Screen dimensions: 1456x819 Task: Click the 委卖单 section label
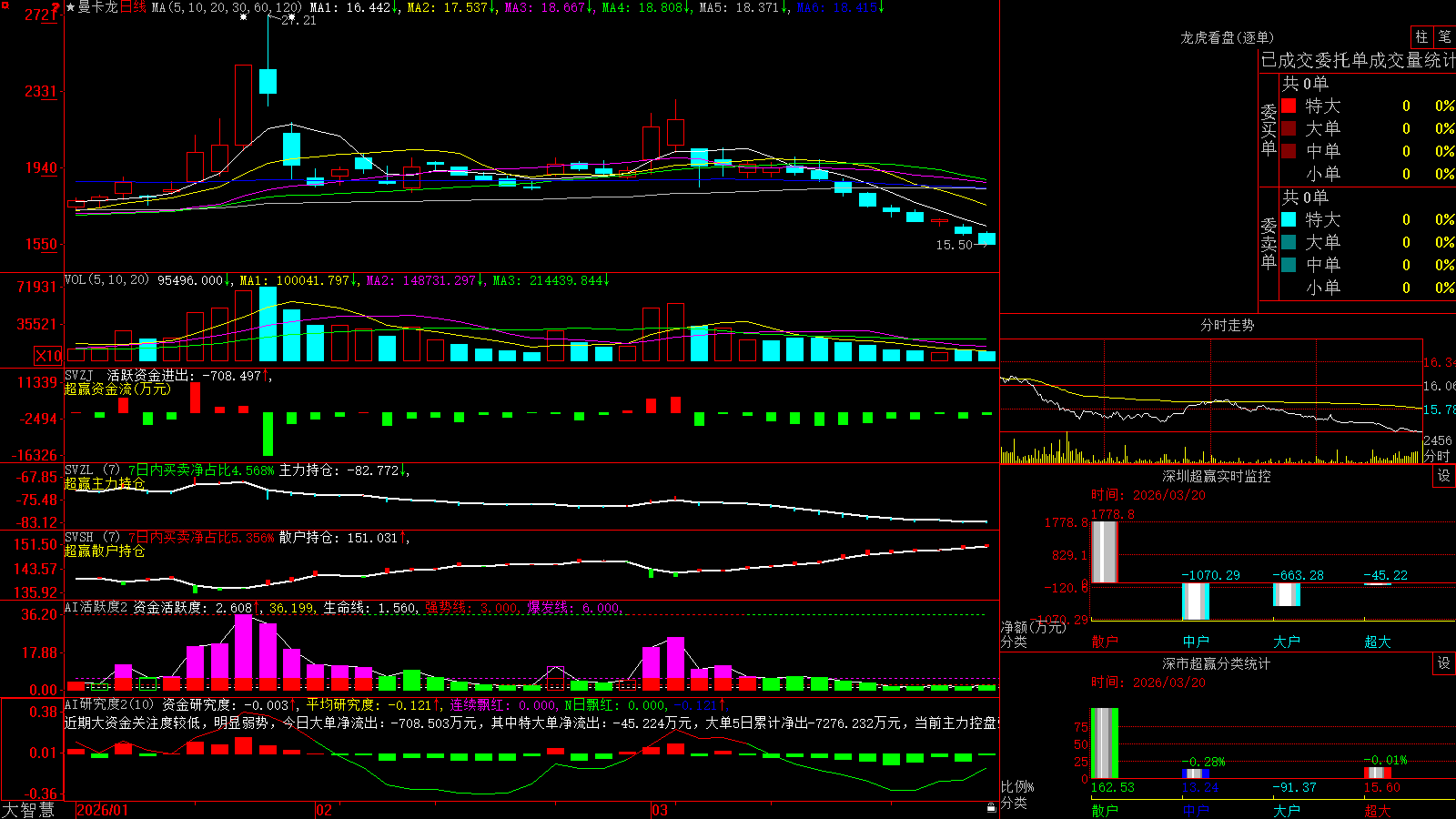pyautogui.click(x=1269, y=243)
